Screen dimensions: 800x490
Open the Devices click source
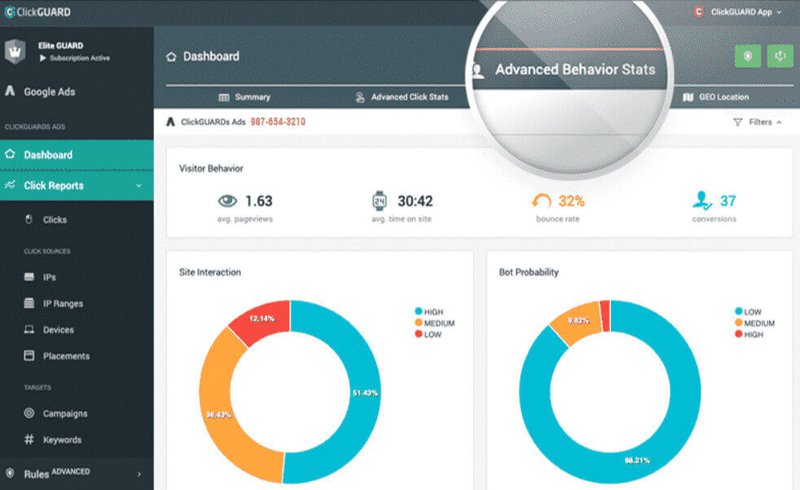click(x=58, y=330)
